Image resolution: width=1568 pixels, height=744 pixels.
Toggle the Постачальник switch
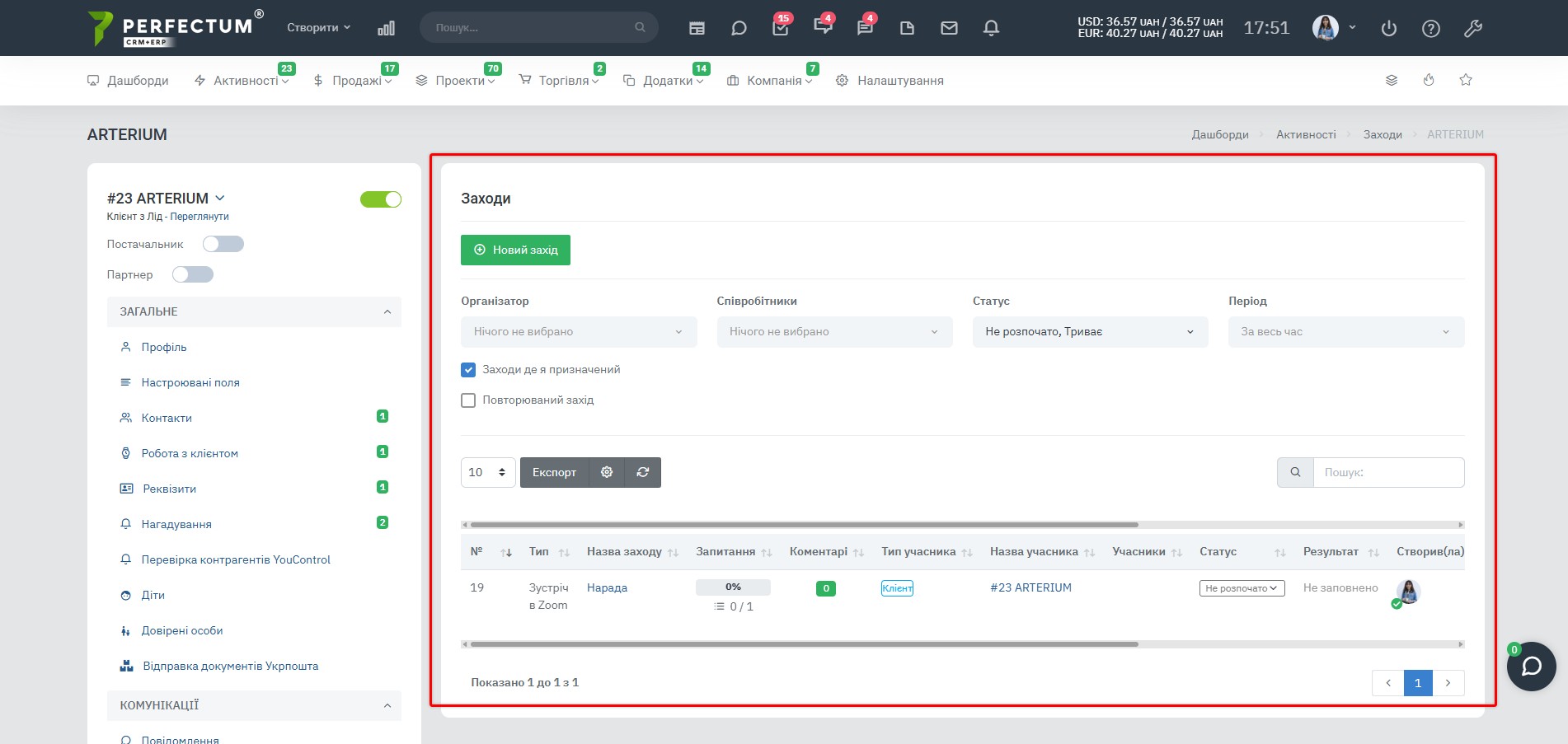click(223, 244)
